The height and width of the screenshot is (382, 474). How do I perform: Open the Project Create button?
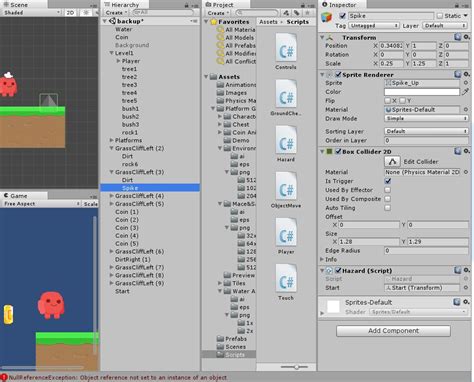pyautogui.click(x=218, y=13)
